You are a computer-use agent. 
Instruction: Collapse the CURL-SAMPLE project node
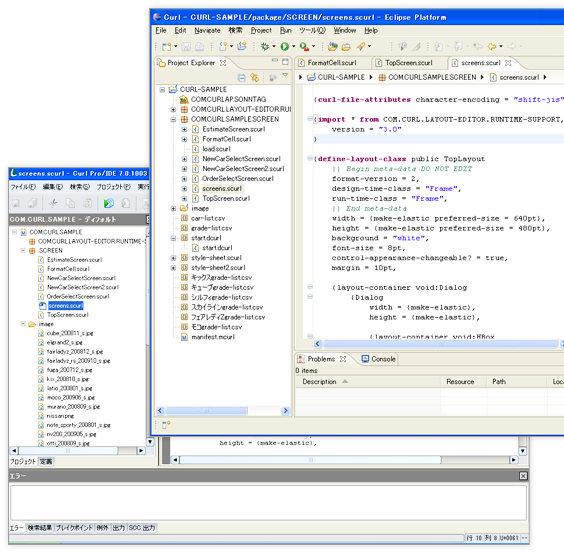(x=162, y=90)
